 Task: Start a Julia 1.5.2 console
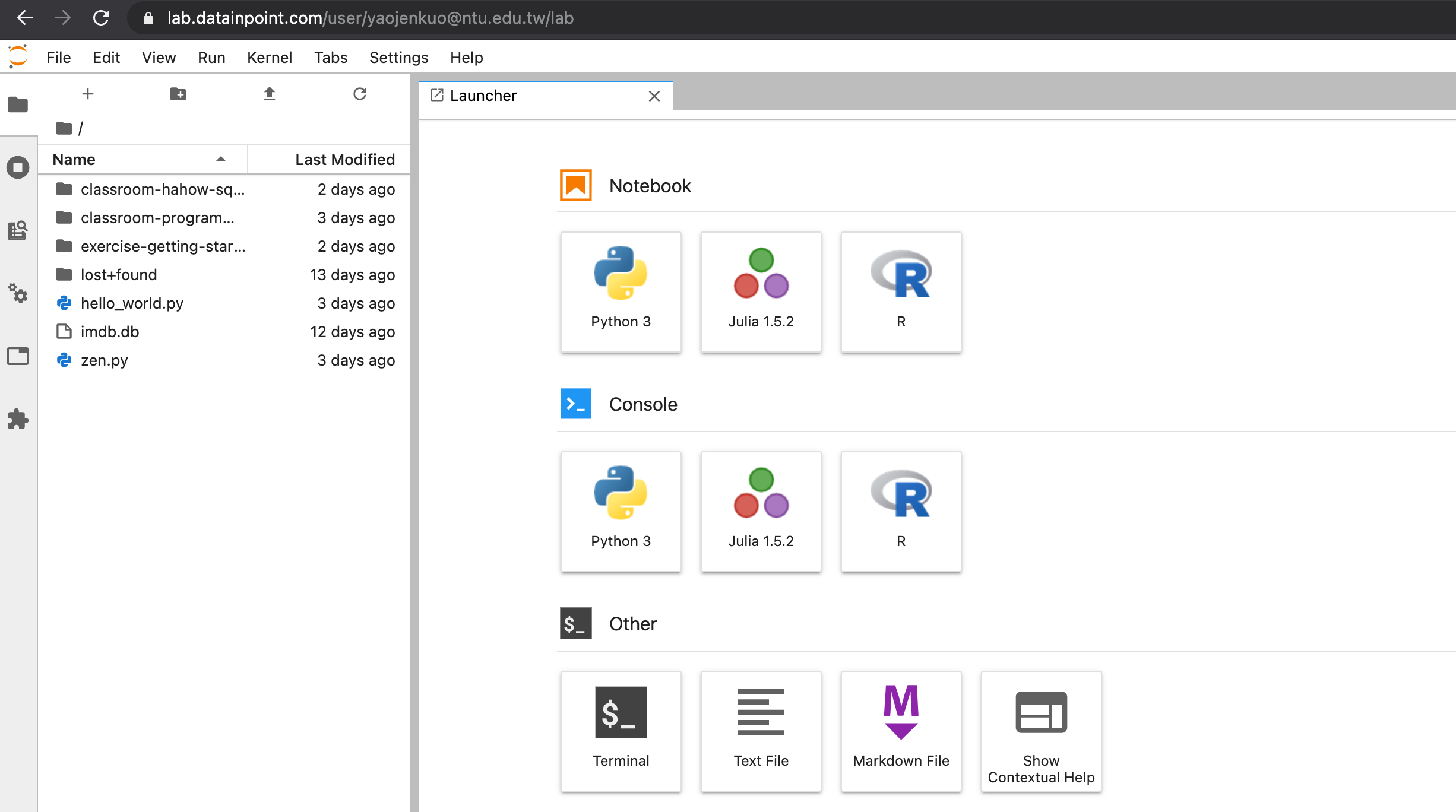point(761,512)
